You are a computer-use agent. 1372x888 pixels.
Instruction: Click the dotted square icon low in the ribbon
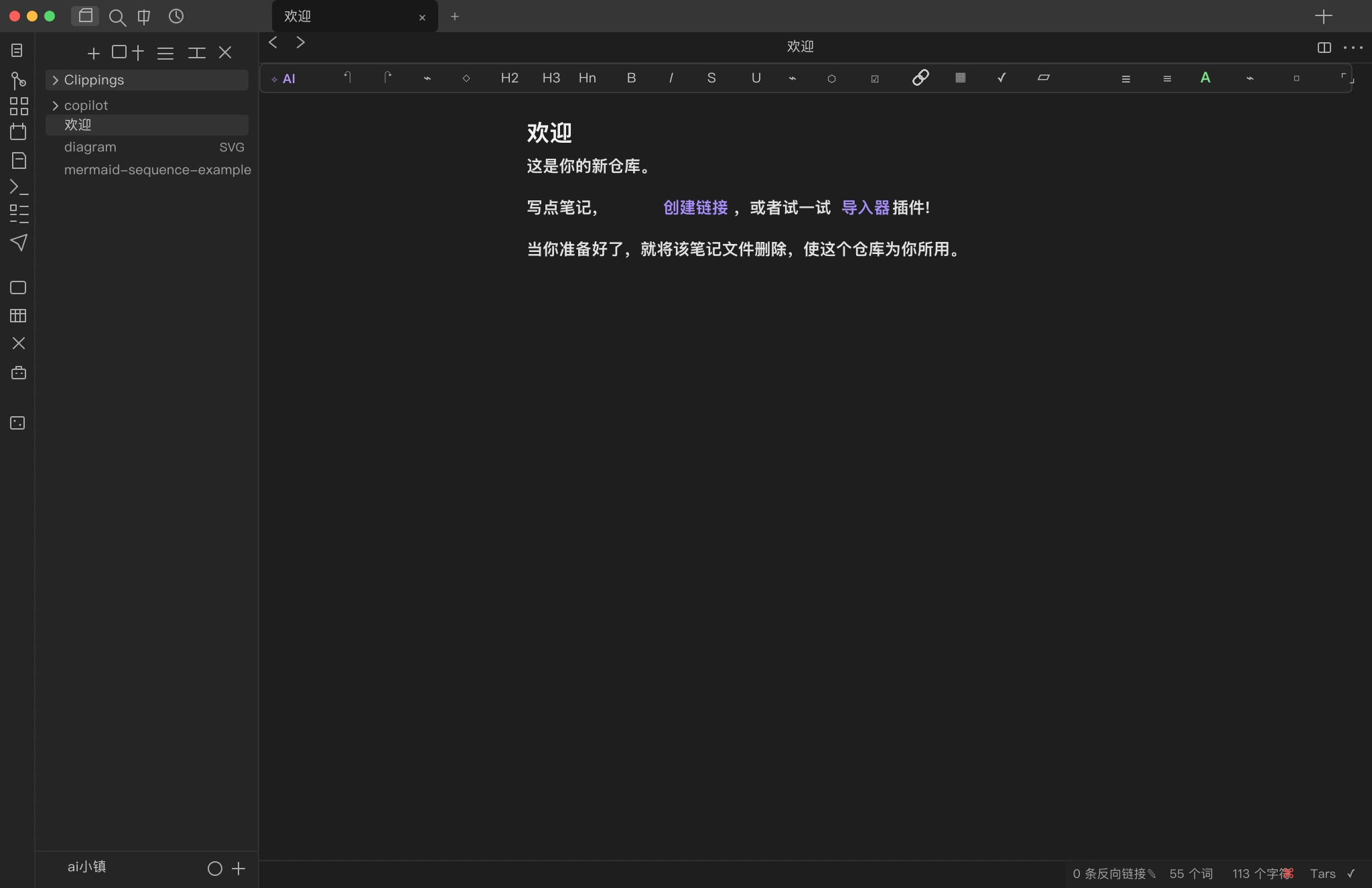point(18,423)
